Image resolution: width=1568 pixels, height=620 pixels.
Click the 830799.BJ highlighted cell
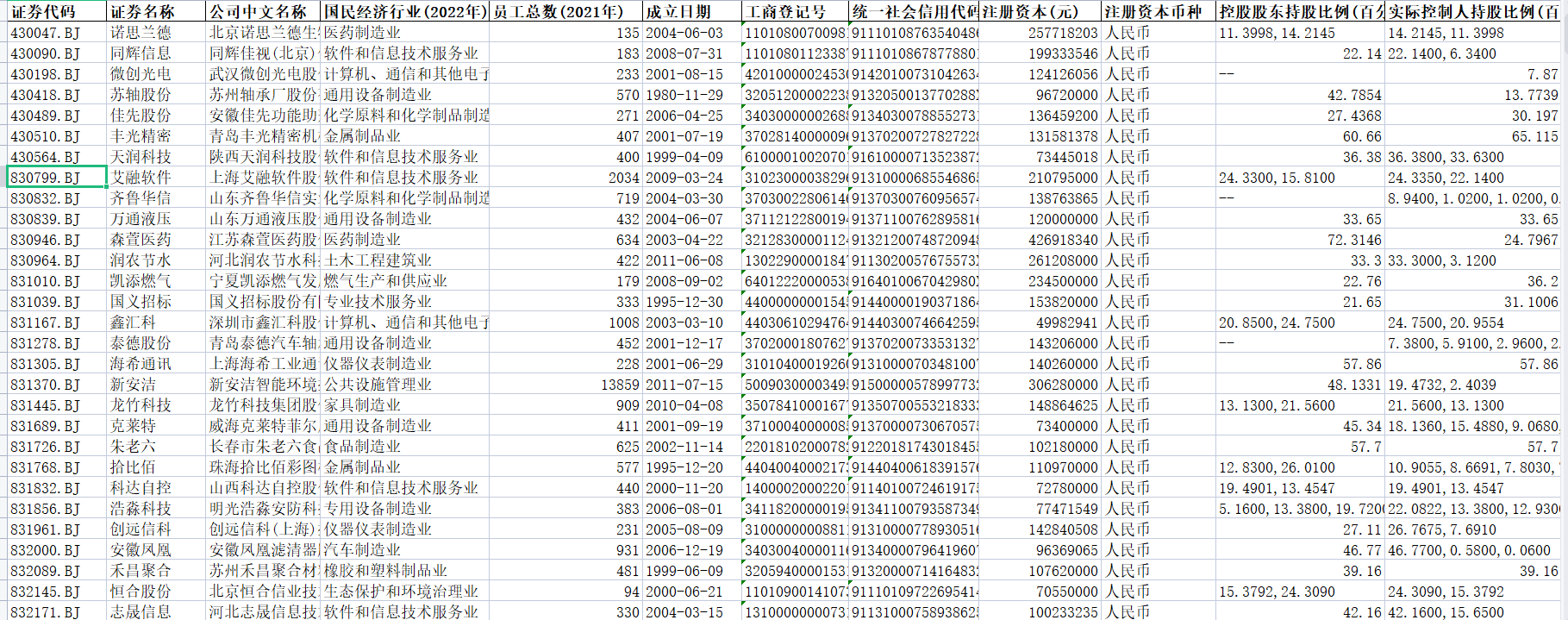[x=57, y=178]
